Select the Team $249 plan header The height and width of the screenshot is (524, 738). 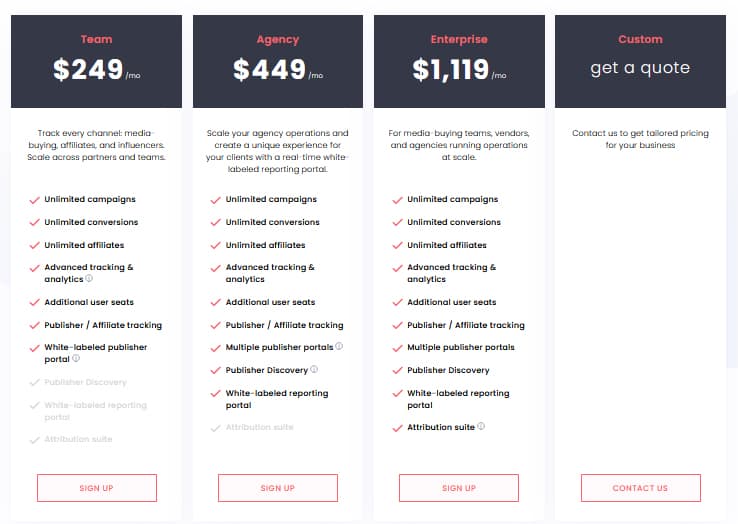pyautogui.click(x=96, y=61)
